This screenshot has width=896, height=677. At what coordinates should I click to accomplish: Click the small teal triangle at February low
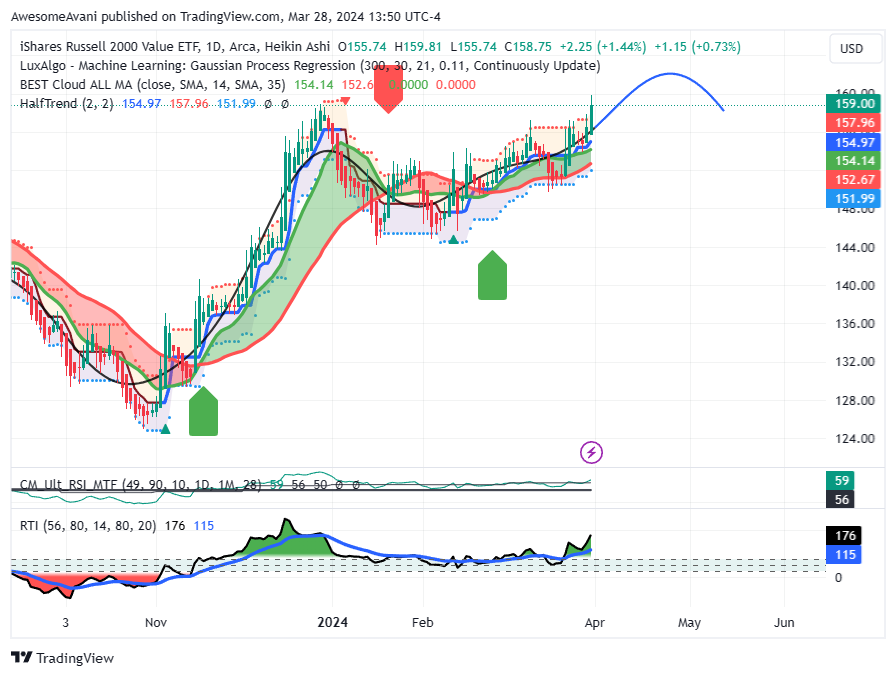[x=453, y=239]
